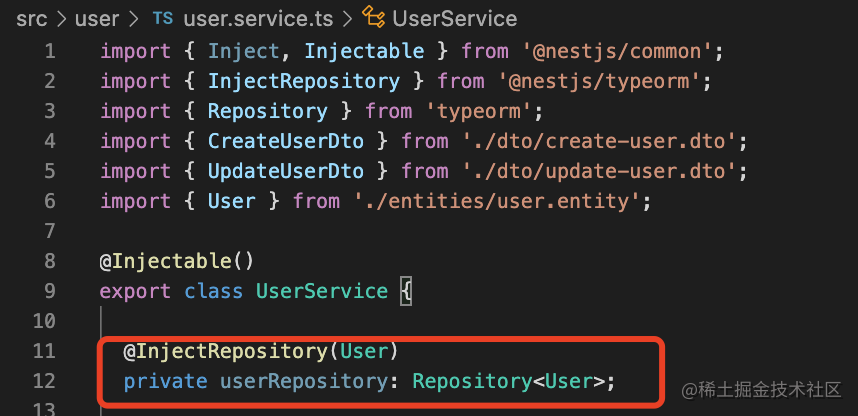Click the class symbol icon before UserService

point(375,18)
